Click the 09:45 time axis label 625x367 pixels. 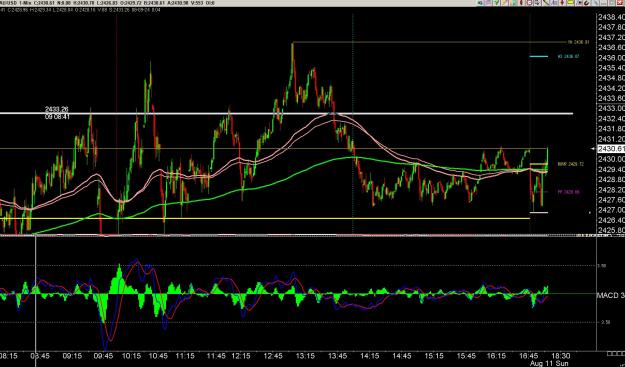click(x=104, y=356)
